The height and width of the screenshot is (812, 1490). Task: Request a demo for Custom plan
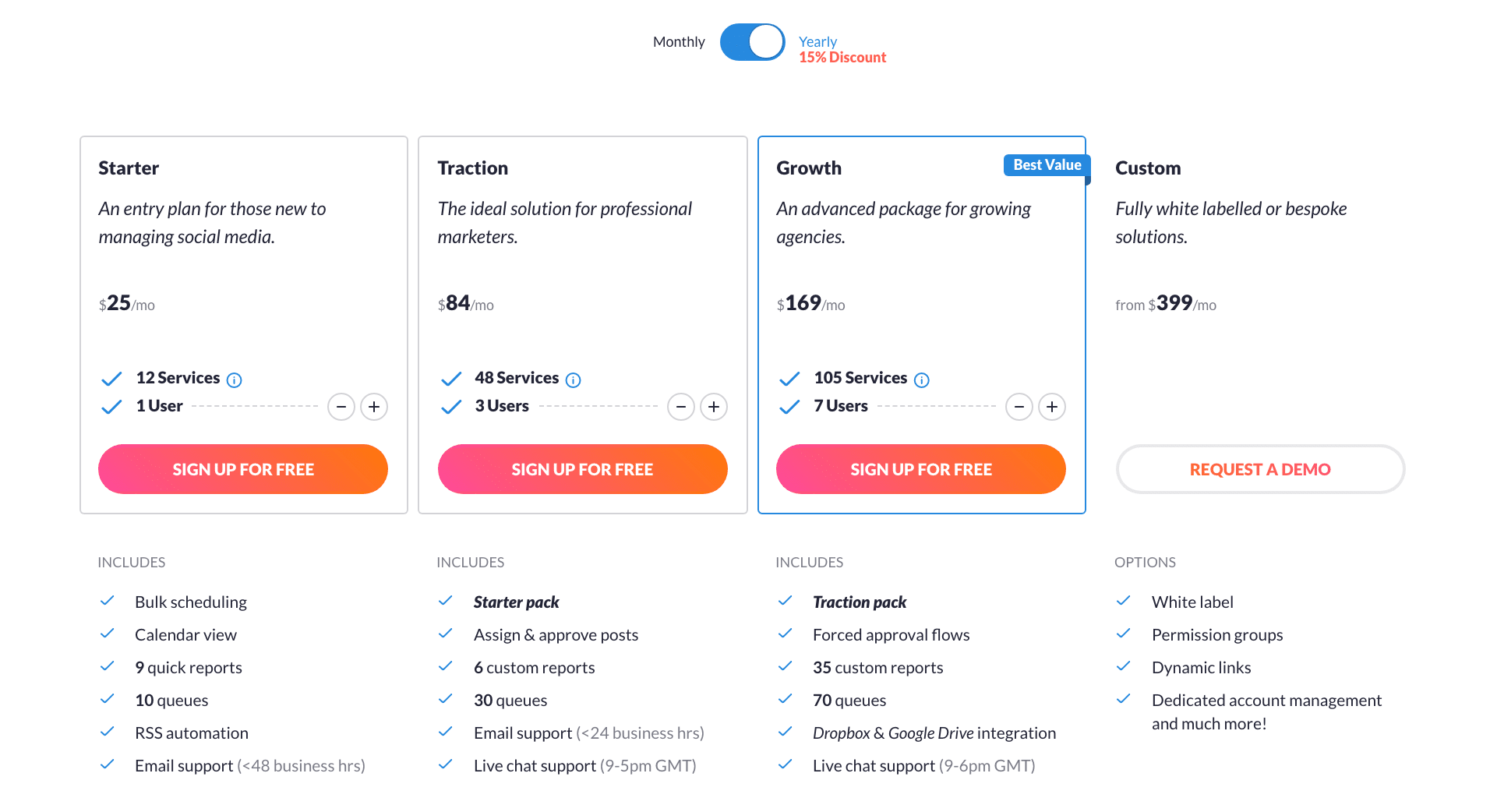click(1260, 469)
